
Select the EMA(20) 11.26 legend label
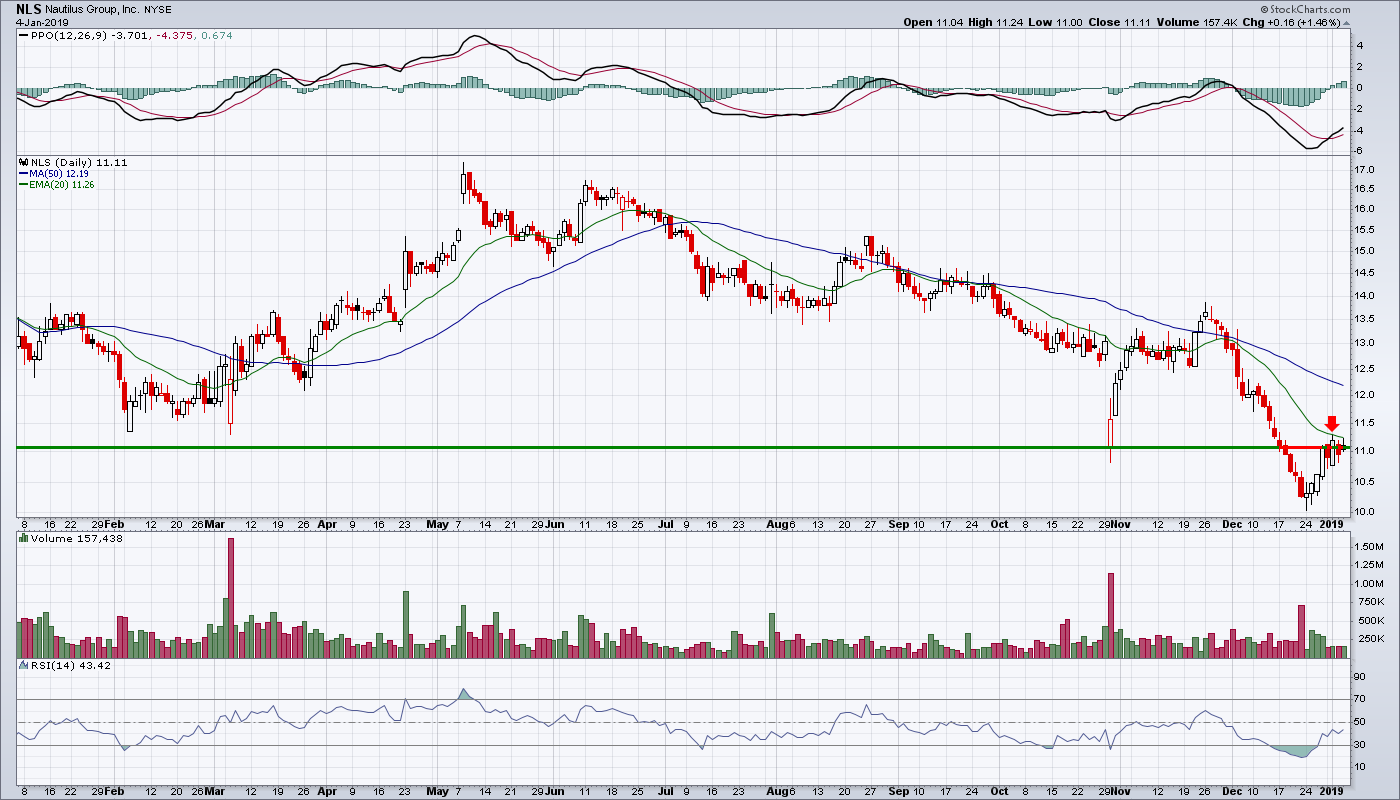coord(64,184)
